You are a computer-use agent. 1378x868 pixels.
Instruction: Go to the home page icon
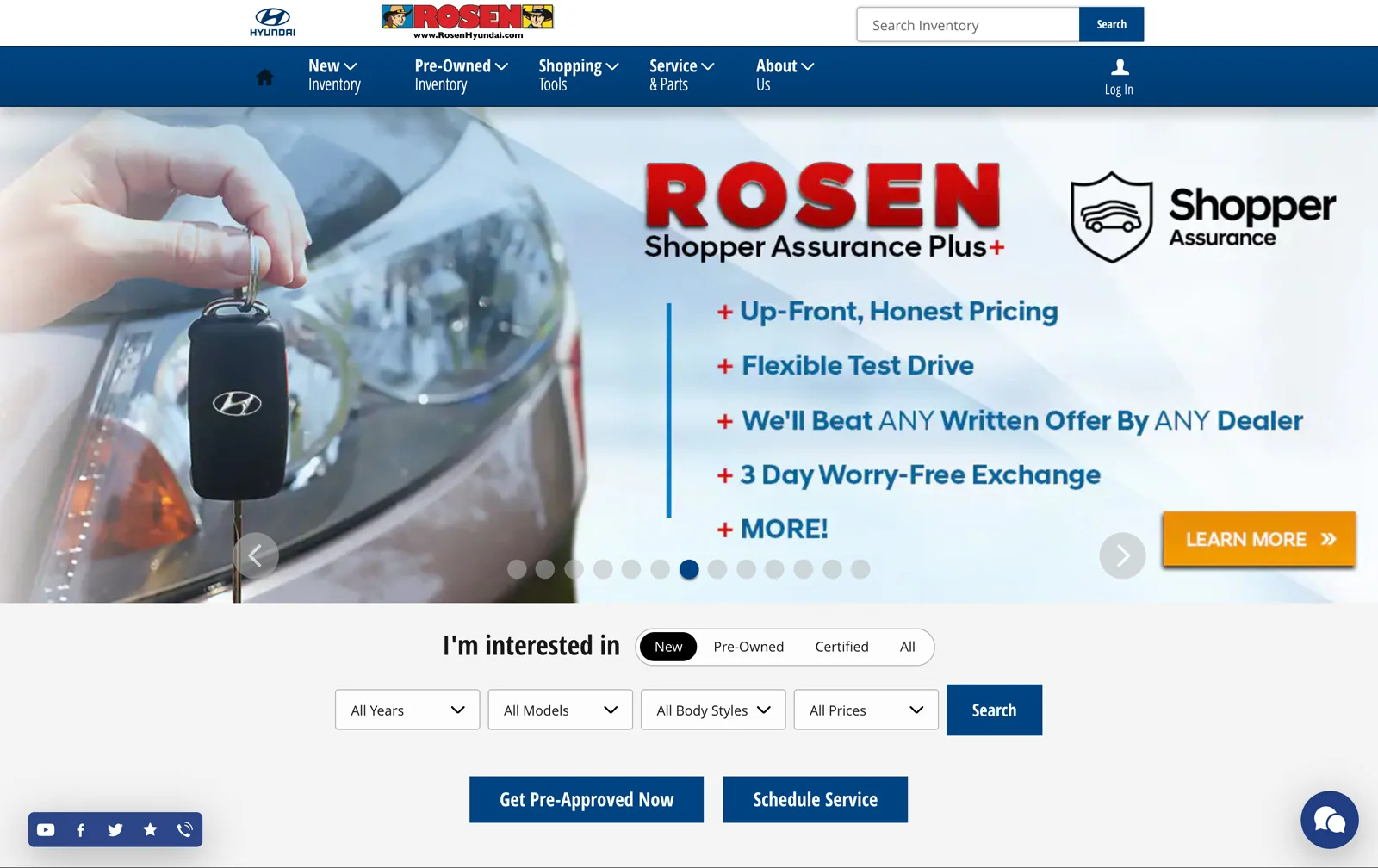(265, 77)
